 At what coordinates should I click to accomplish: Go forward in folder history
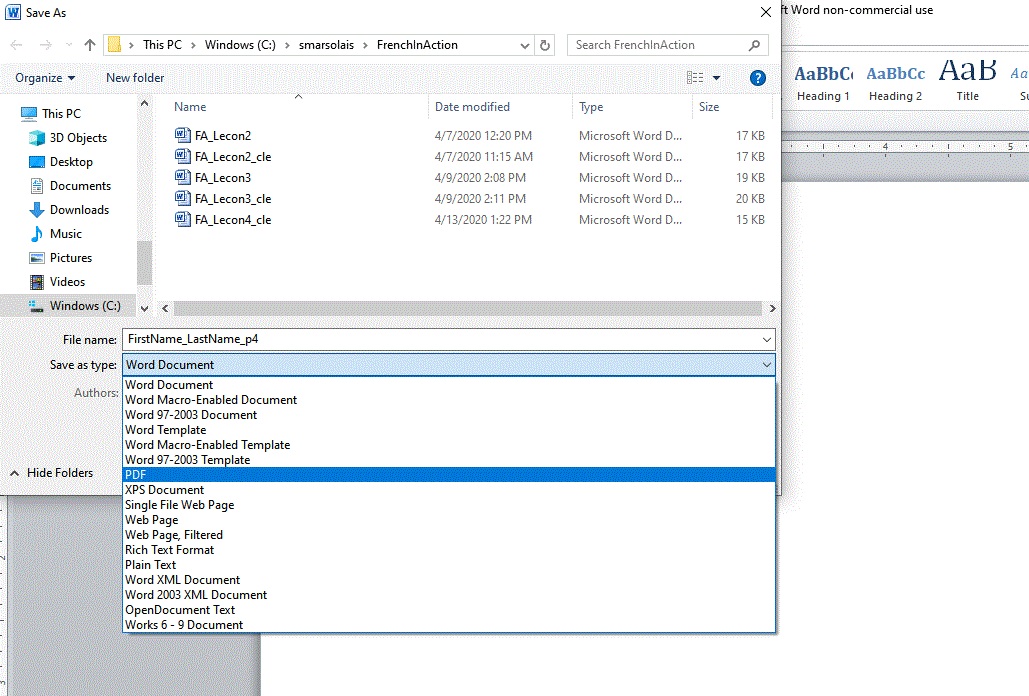point(45,45)
